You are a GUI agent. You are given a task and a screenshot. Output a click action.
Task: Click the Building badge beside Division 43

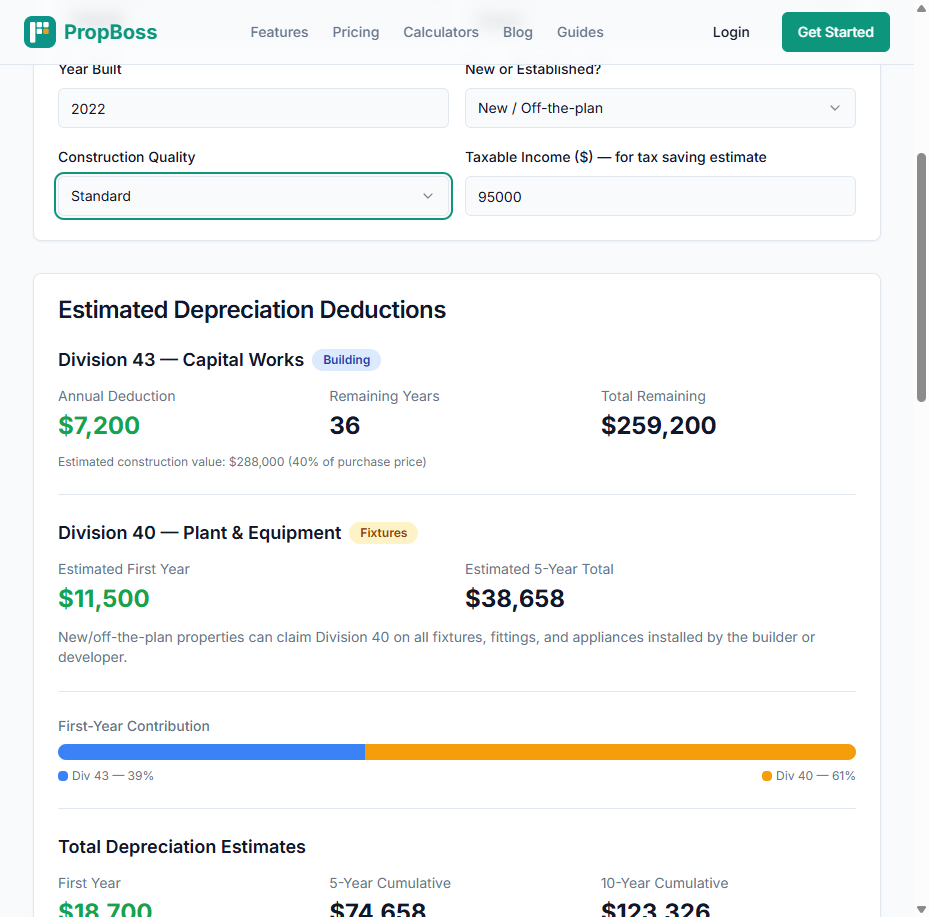(346, 359)
